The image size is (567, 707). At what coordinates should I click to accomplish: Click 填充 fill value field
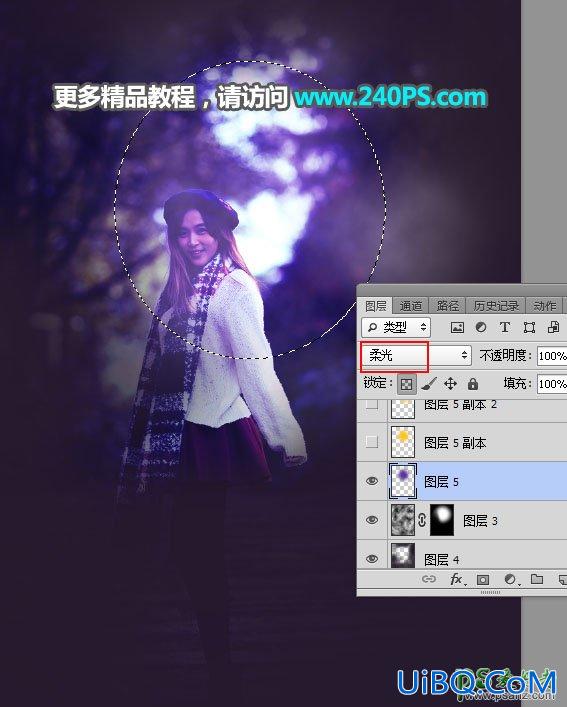(x=552, y=384)
